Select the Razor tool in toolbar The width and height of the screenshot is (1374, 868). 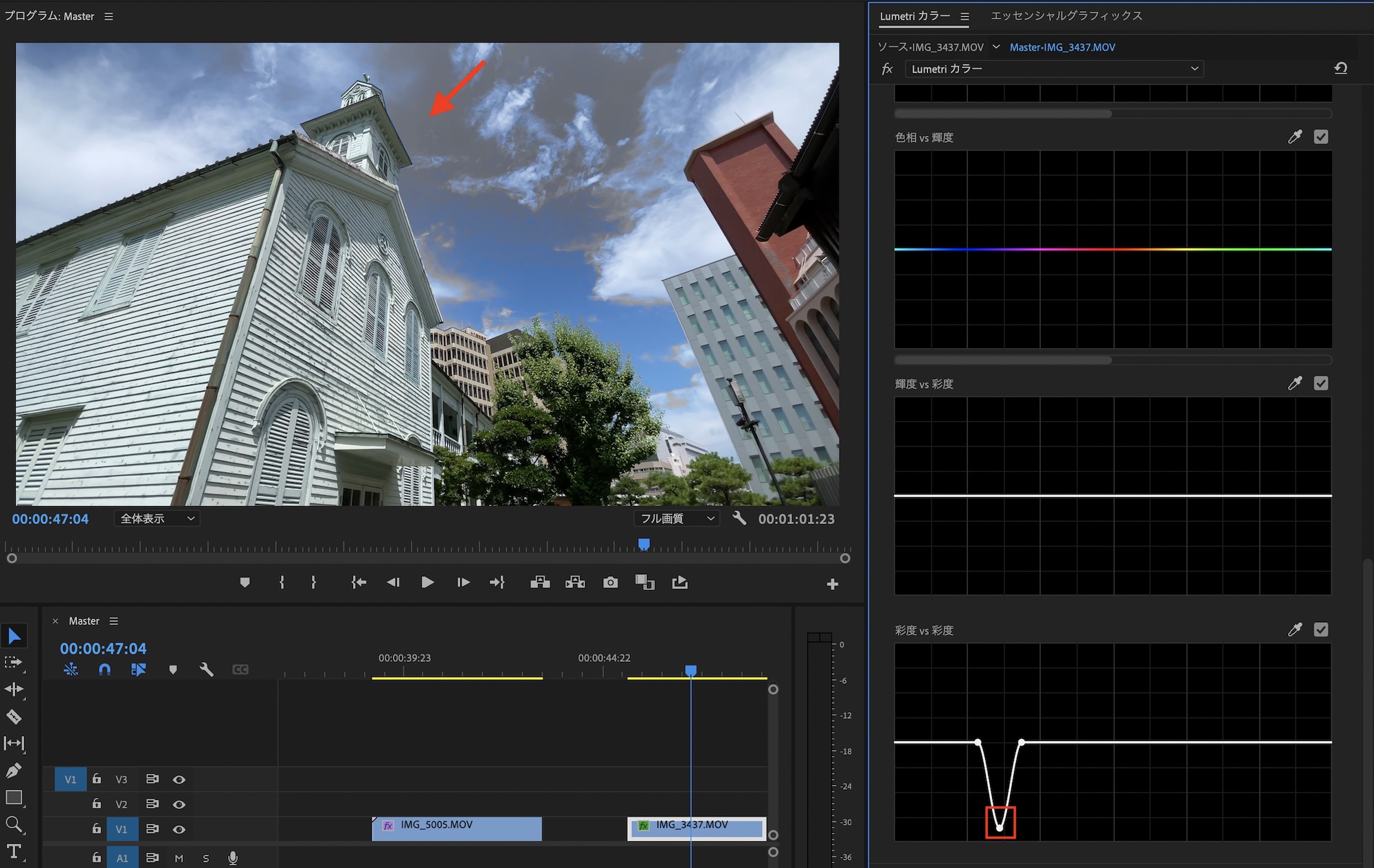click(14, 717)
